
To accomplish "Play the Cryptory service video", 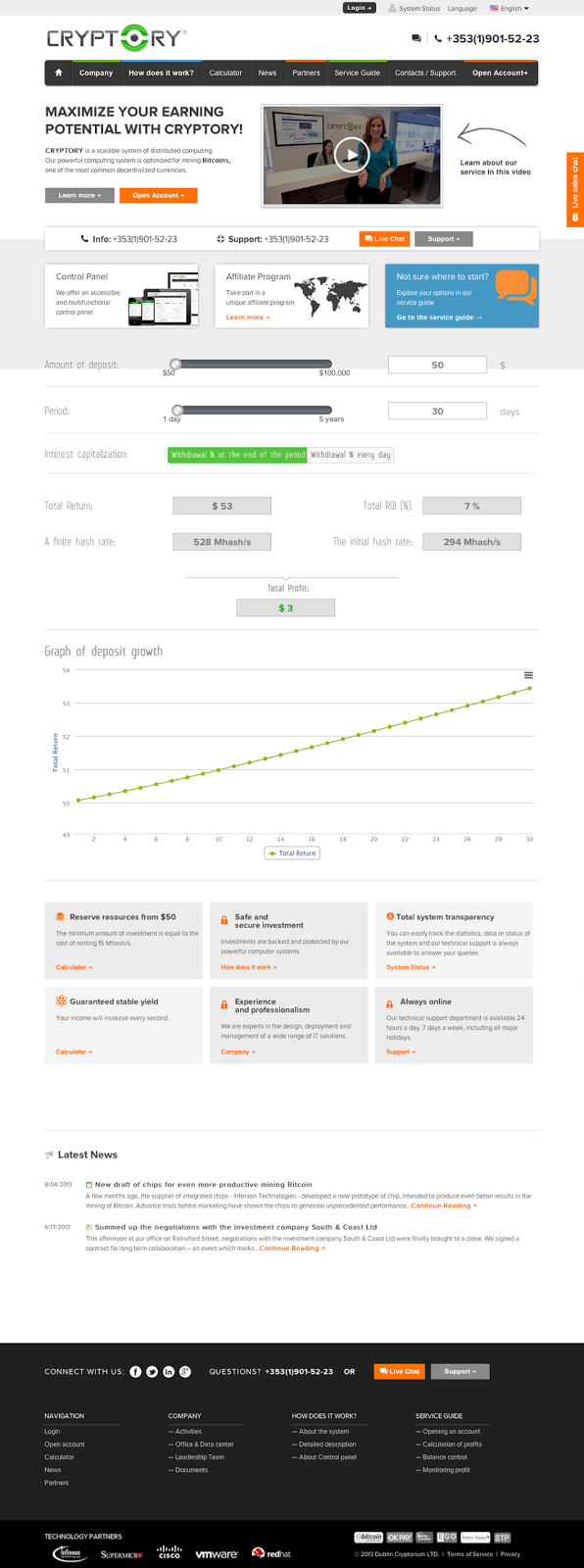I will pos(352,154).
